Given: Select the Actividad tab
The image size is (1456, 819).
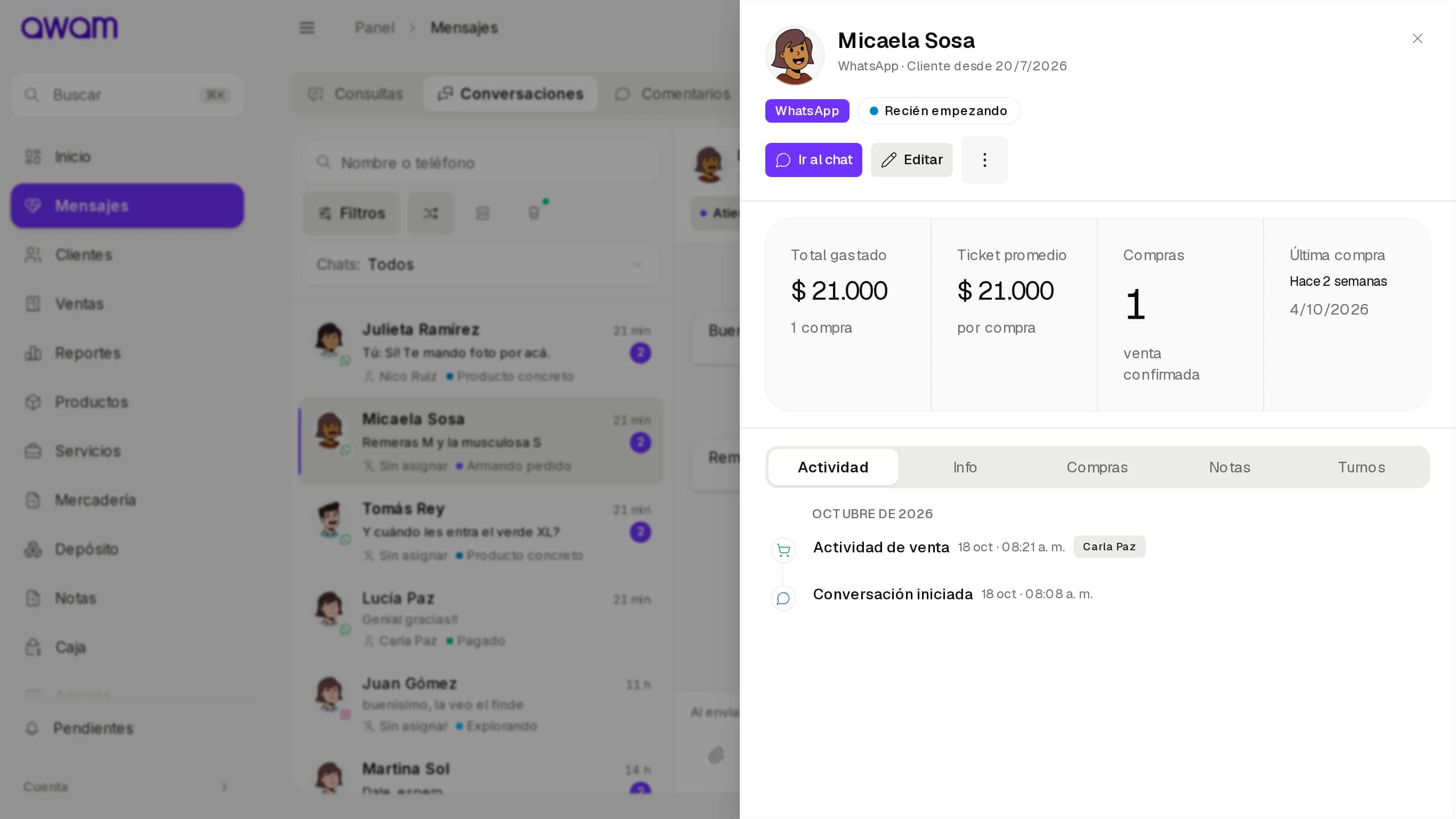Looking at the screenshot, I should tap(833, 467).
